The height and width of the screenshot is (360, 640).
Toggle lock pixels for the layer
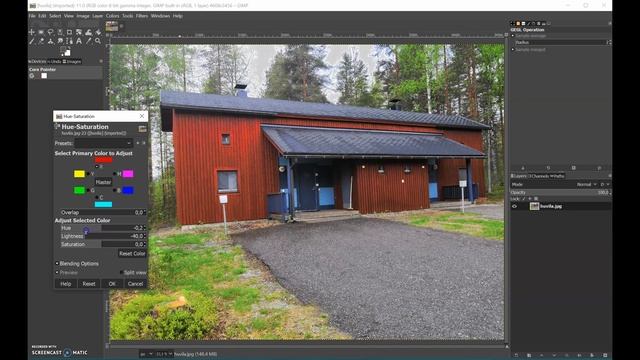[x=523, y=198]
